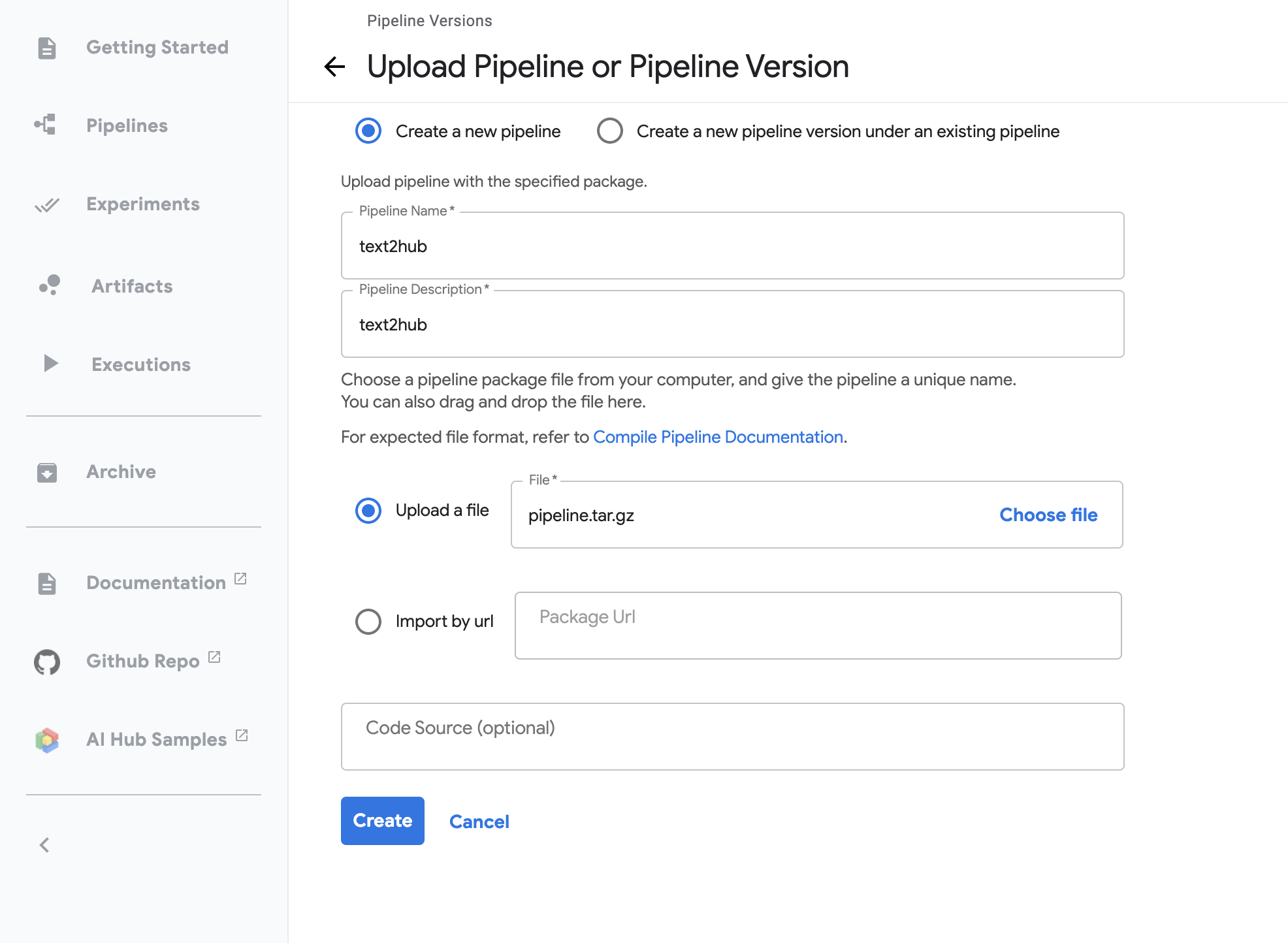
Task: Go back using the left arrow
Action: tap(334, 67)
